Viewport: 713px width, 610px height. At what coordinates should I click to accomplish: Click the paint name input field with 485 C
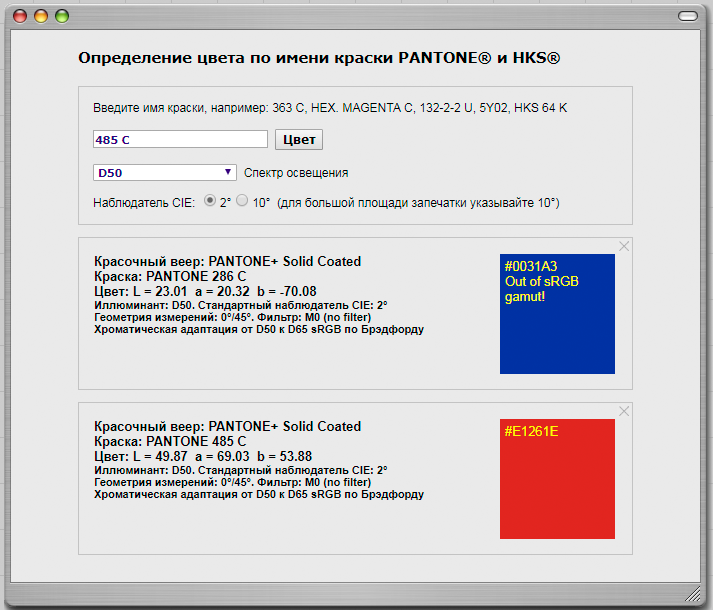tap(180, 139)
